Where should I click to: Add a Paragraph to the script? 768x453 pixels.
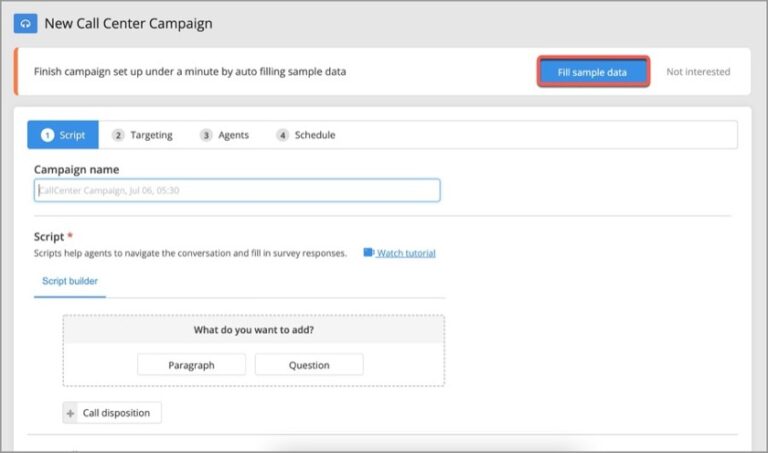coord(191,365)
